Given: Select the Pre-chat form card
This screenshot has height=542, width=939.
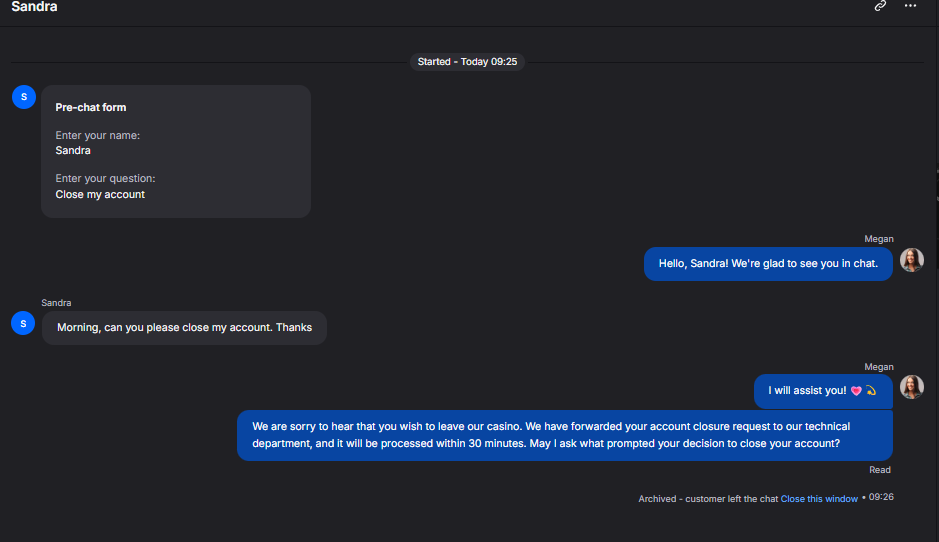Looking at the screenshot, I should (x=176, y=151).
